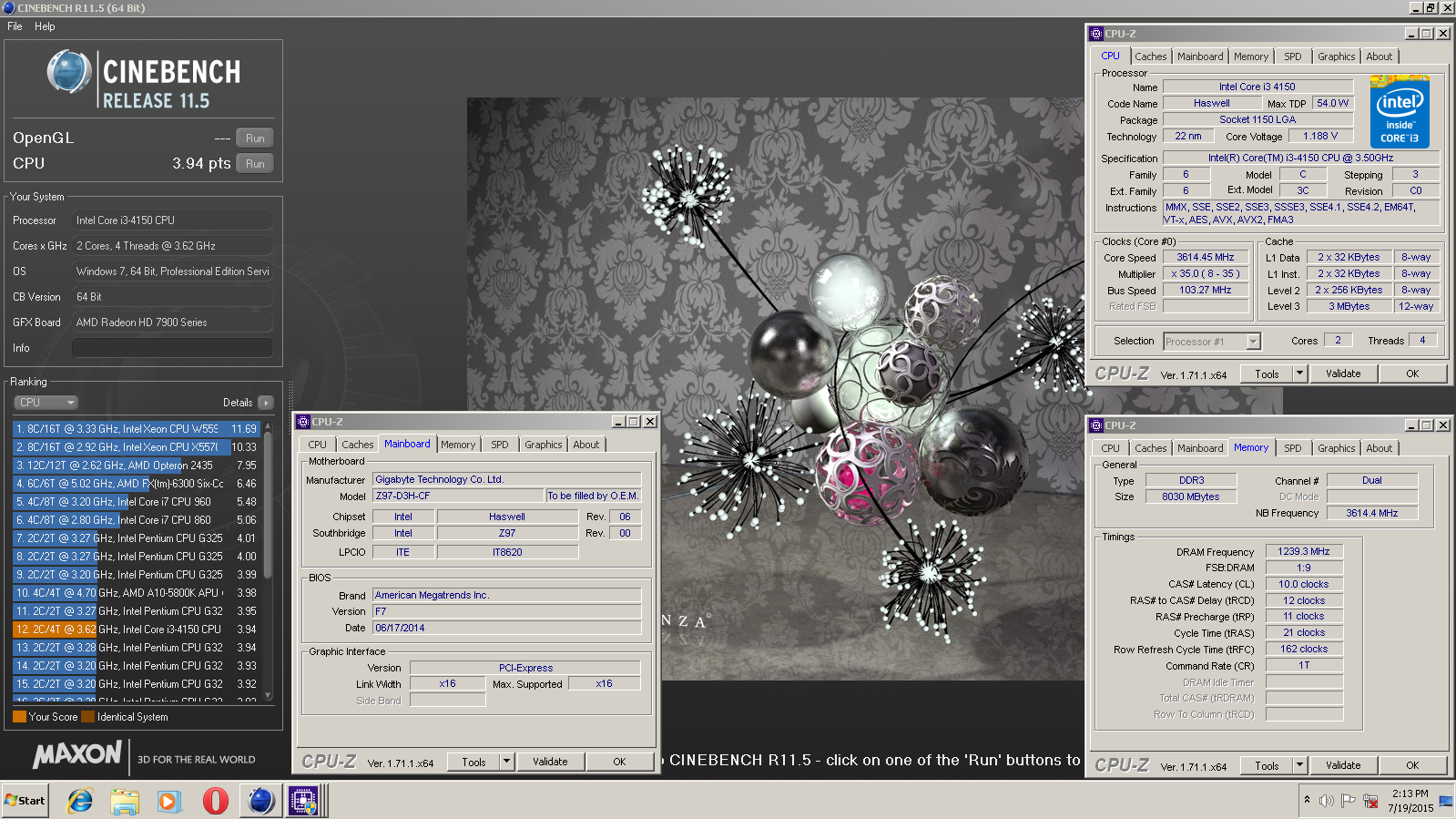Open Internet Explorer from the taskbar
Image resolution: width=1456 pixels, height=819 pixels.
point(80,801)
